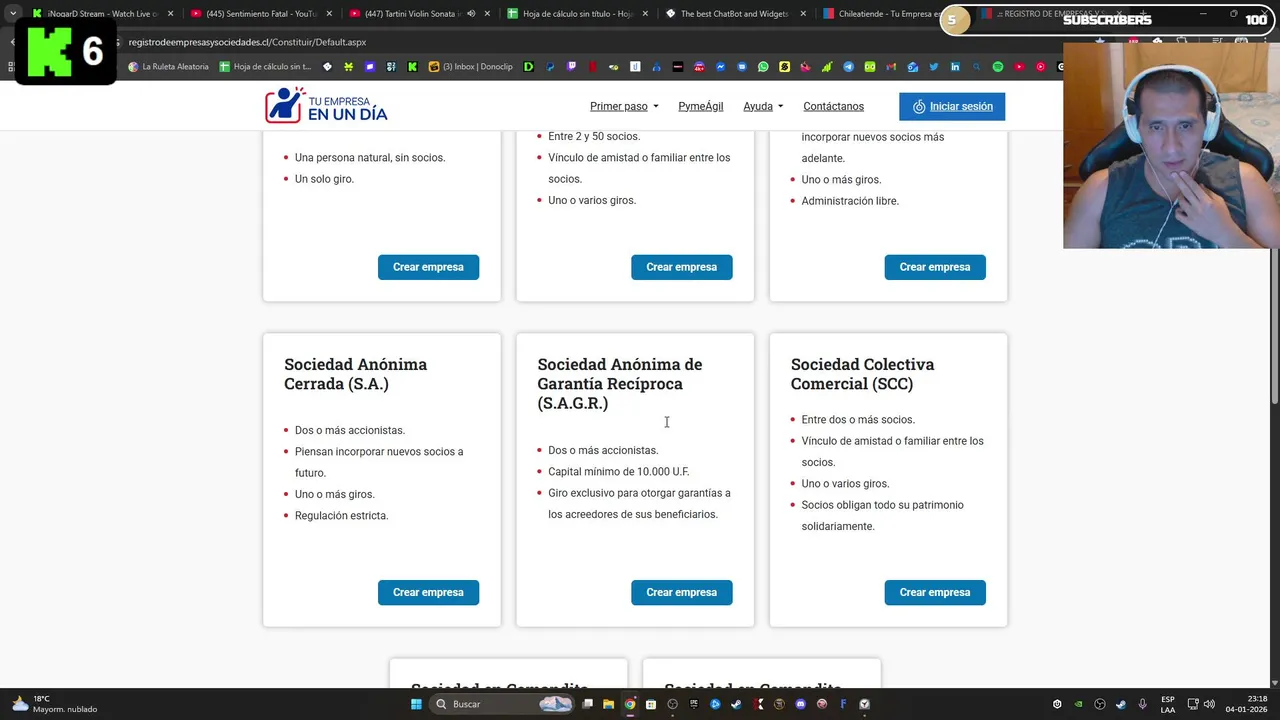1280x720 pixels.
Task: Open the Hoja de cálculo sin t... bookmark
Action: (266, 67)
